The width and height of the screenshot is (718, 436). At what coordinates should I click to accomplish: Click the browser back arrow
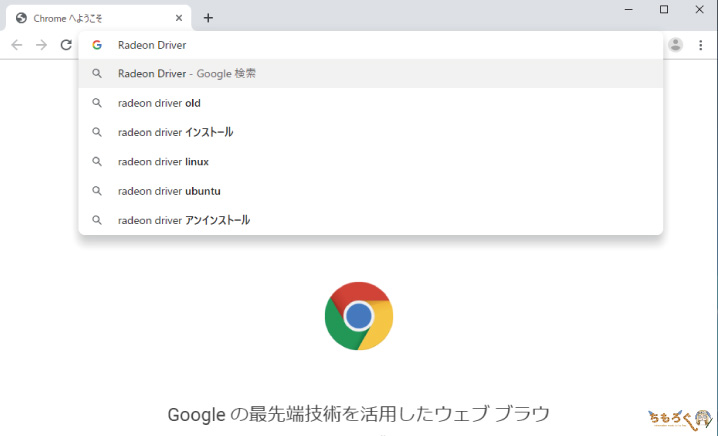click(17, 45)
